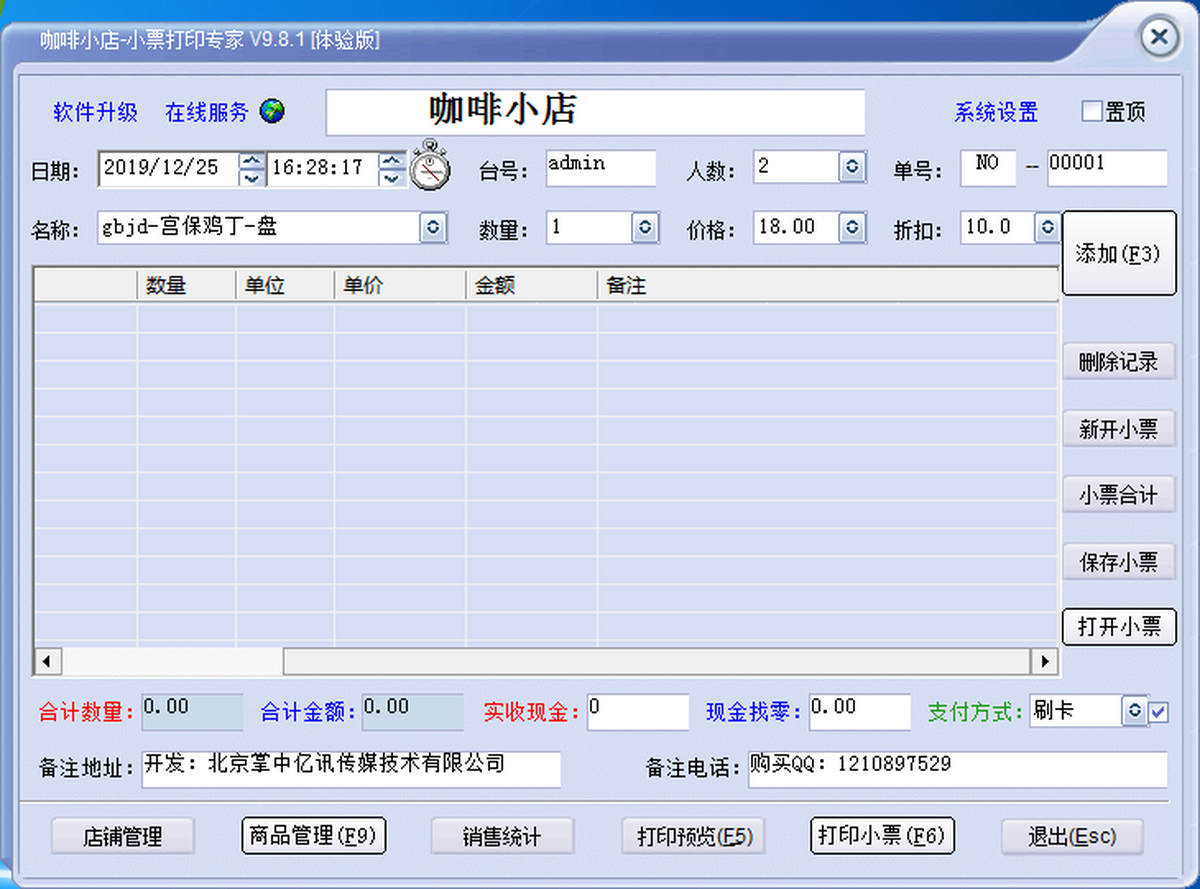This screenshot has width=1200, height=889.
Task: Click 打印预览(F5) button
Action: [694, 836]
